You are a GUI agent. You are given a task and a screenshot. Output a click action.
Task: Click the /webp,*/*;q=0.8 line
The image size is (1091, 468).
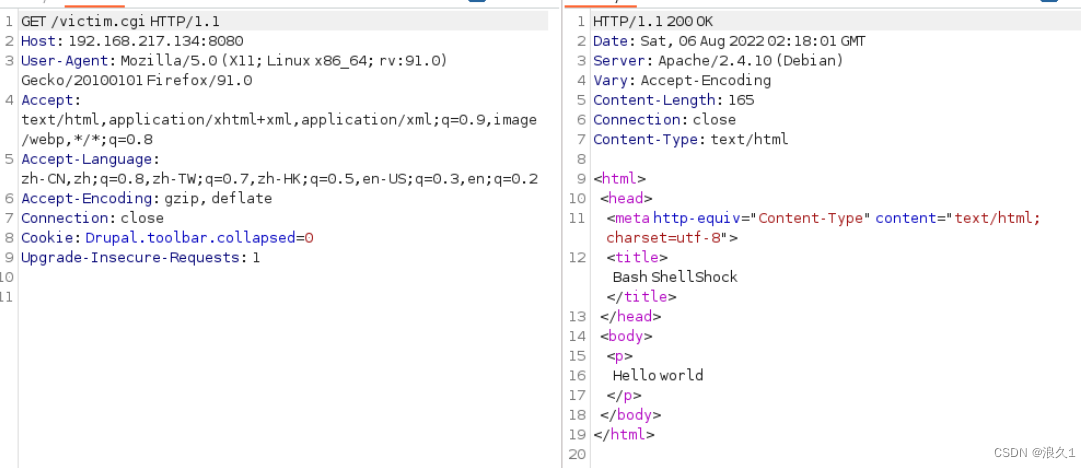(x=87, y=139)
